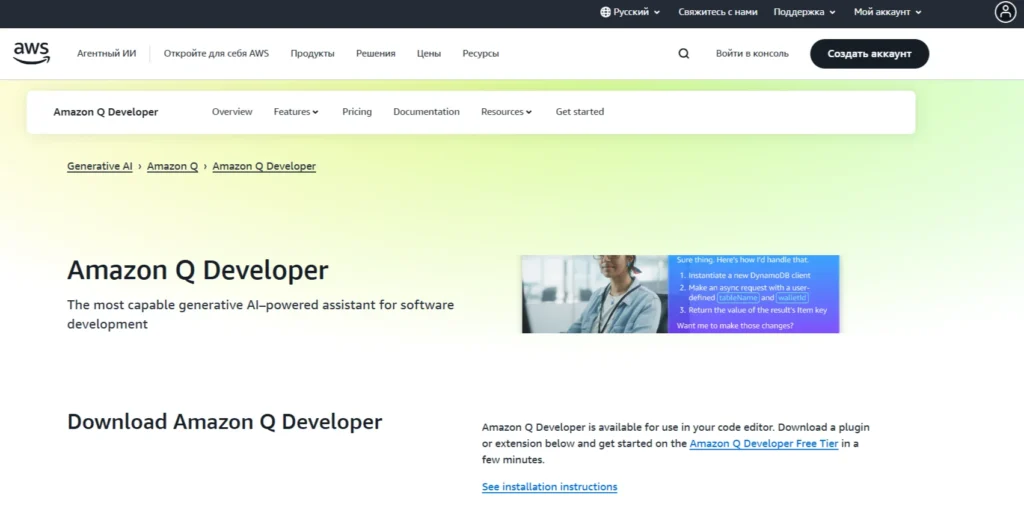Click the Generative AI breadcrumb
Image resolution: width=1024 pixels, height=506 pixels.
point(99,166)
